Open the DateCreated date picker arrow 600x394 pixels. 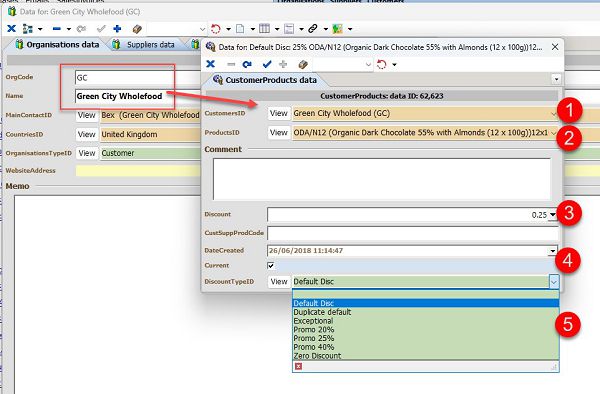(x=553, y=251)
